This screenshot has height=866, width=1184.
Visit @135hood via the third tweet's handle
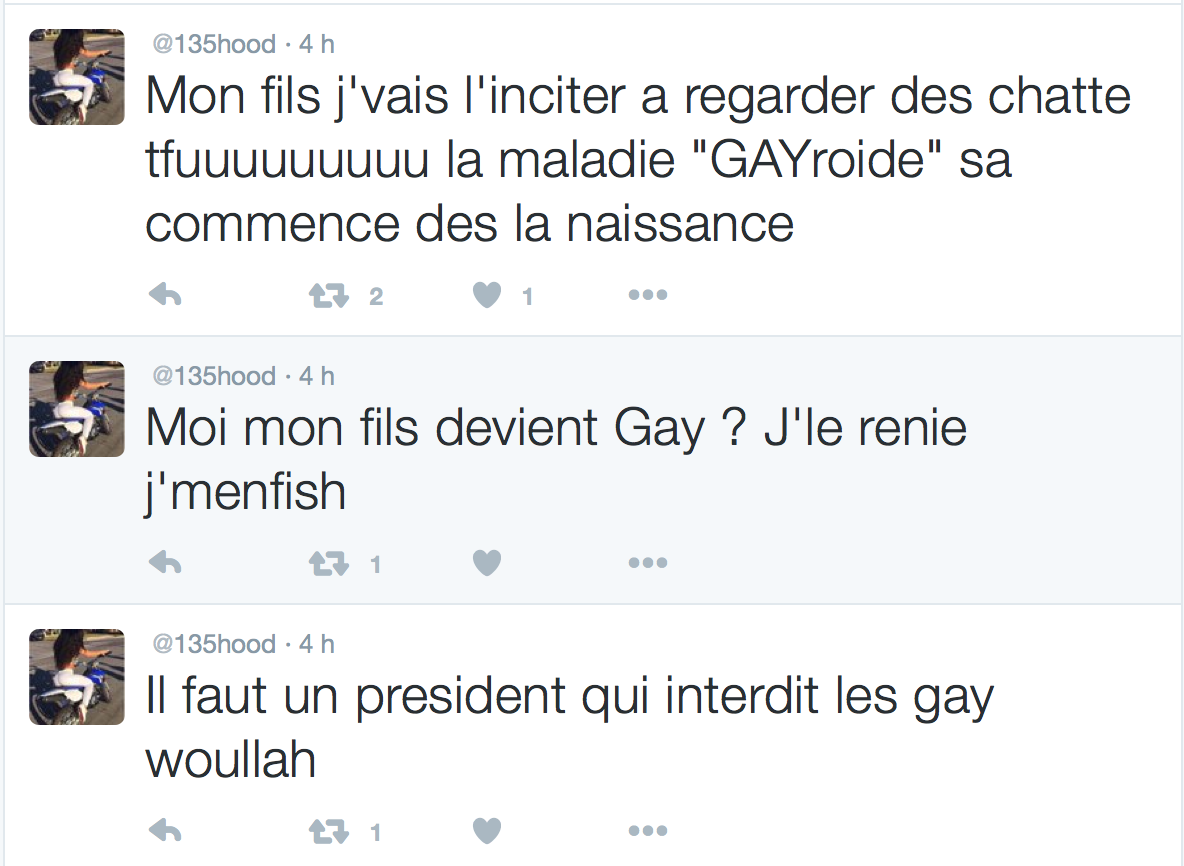pos(213,644)
